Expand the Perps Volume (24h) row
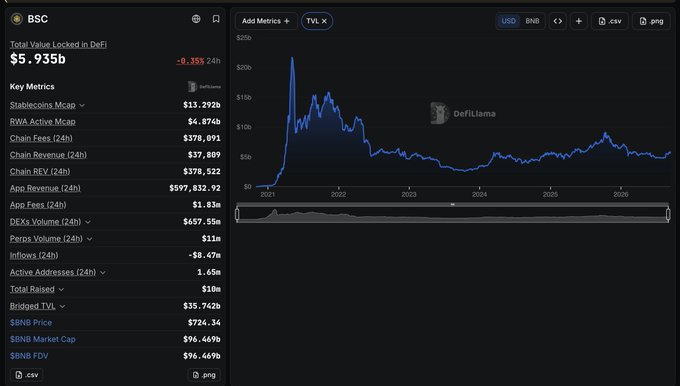The image size is (680, 386). (x=89, y=239)
